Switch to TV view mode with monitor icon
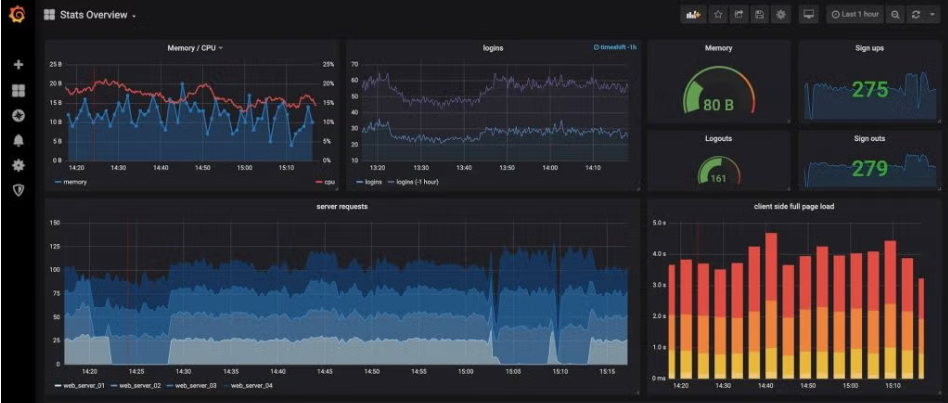Viewport: 948px width, 403px height. [808, 15]
